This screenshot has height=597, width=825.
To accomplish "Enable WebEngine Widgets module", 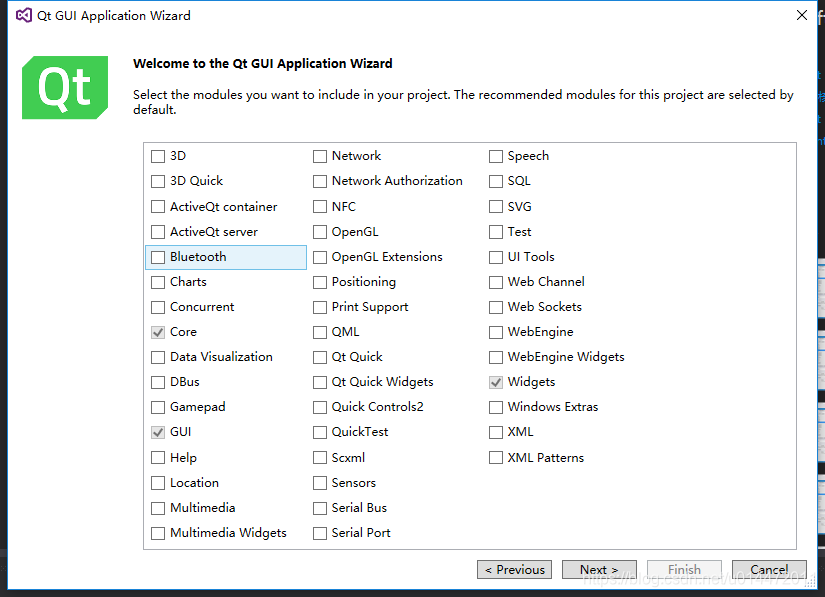I will click(x=496, y=358).
